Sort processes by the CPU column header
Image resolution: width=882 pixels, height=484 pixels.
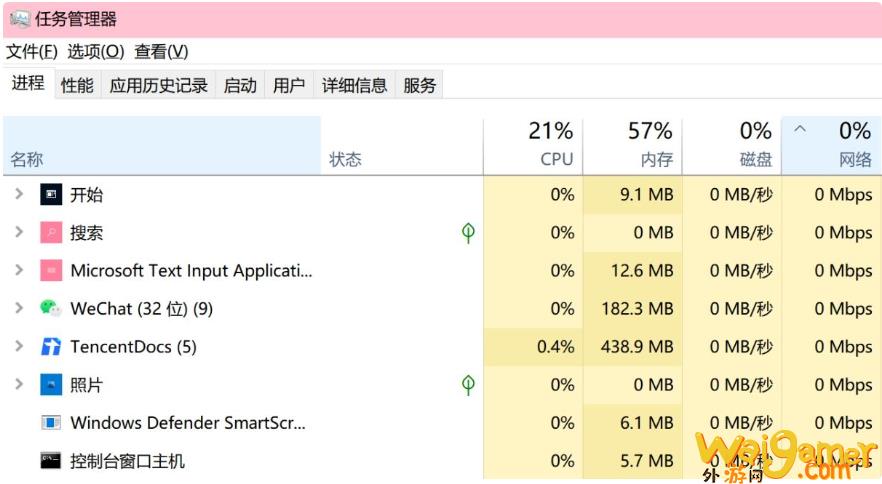(533, 145)
